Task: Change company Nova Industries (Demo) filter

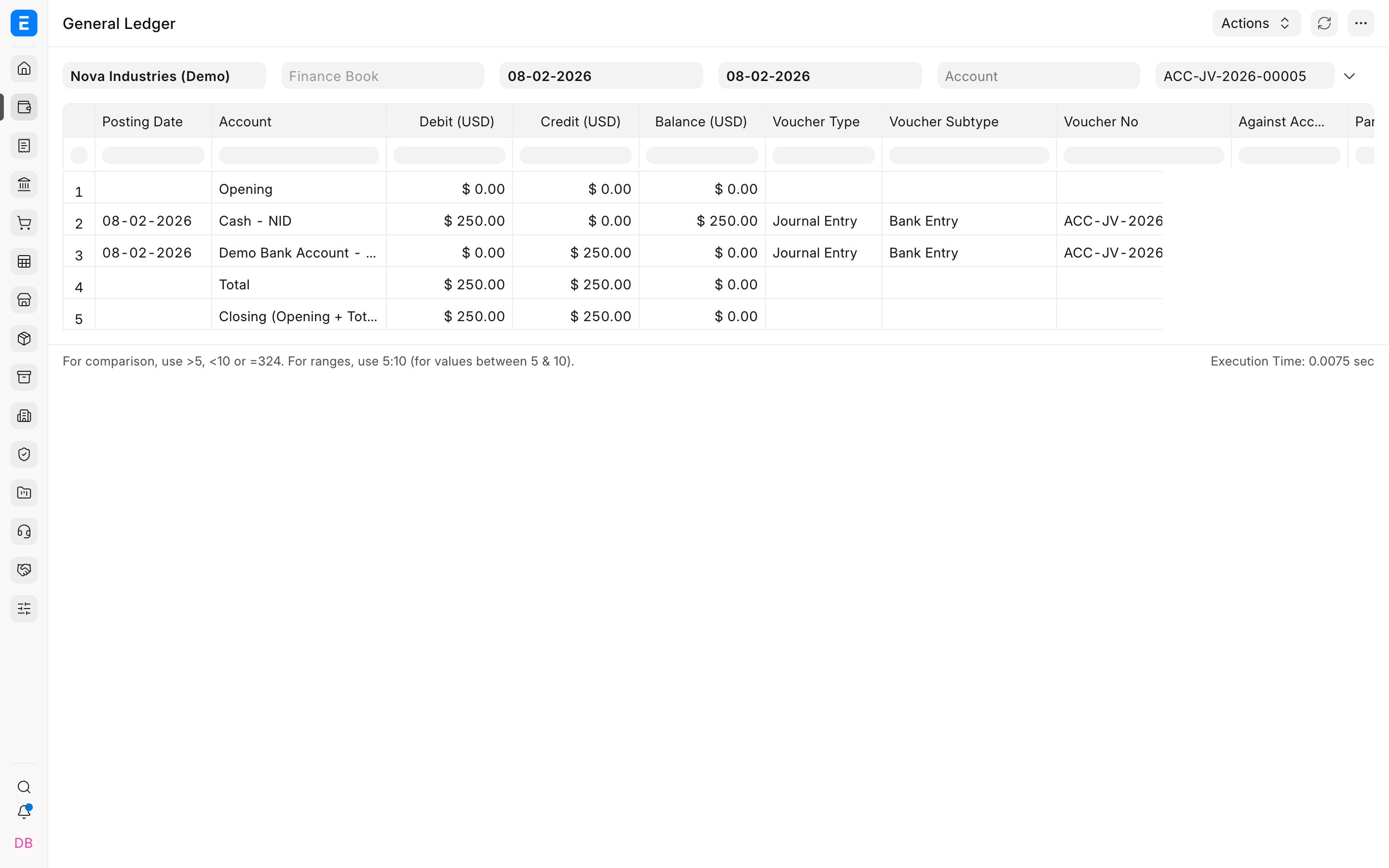Action: click(164, 76)
